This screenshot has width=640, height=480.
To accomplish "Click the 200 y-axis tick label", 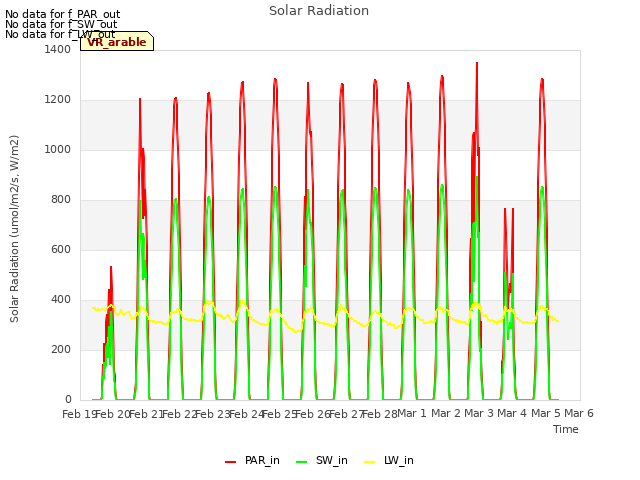I will pos(61,349).
